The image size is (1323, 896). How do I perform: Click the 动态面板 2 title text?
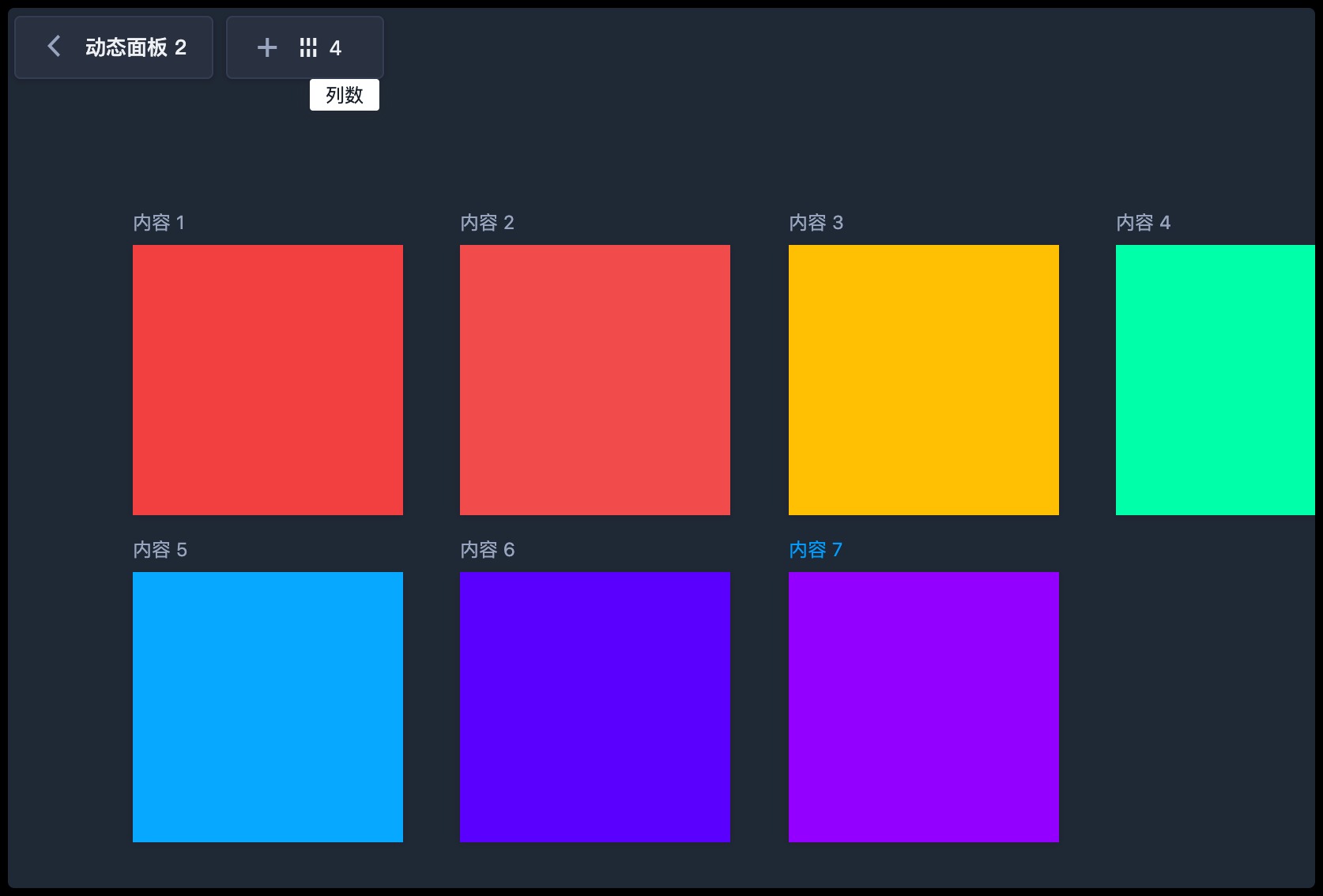[136, 47]
